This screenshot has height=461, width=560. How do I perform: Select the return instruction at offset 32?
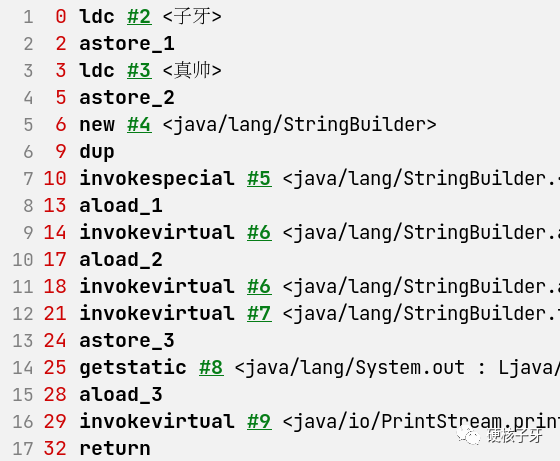coord(115,449)
